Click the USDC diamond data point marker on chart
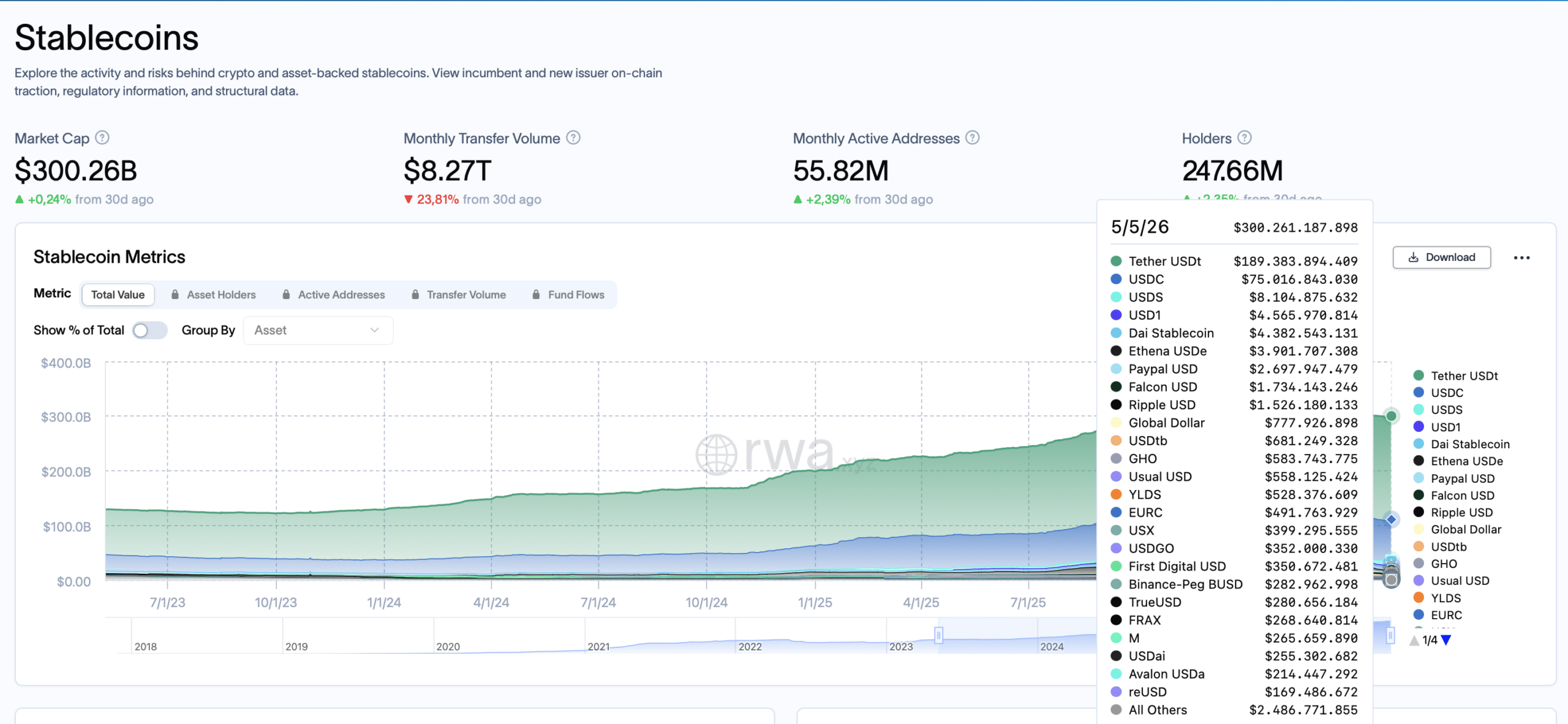Viewport: 1568px width, 724px height. point(1391,519)
